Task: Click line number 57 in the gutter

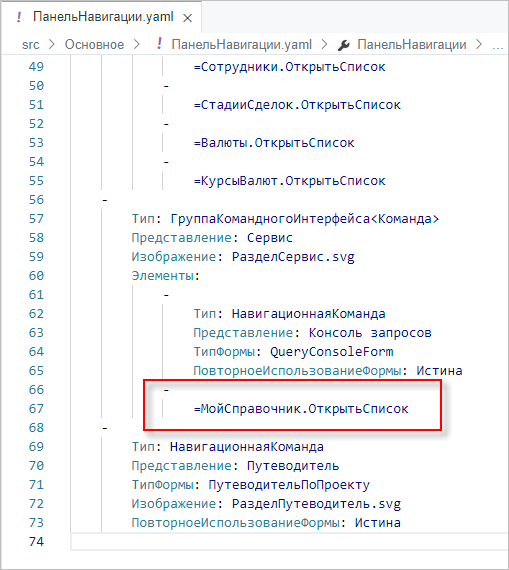Action: pos(36,218)
